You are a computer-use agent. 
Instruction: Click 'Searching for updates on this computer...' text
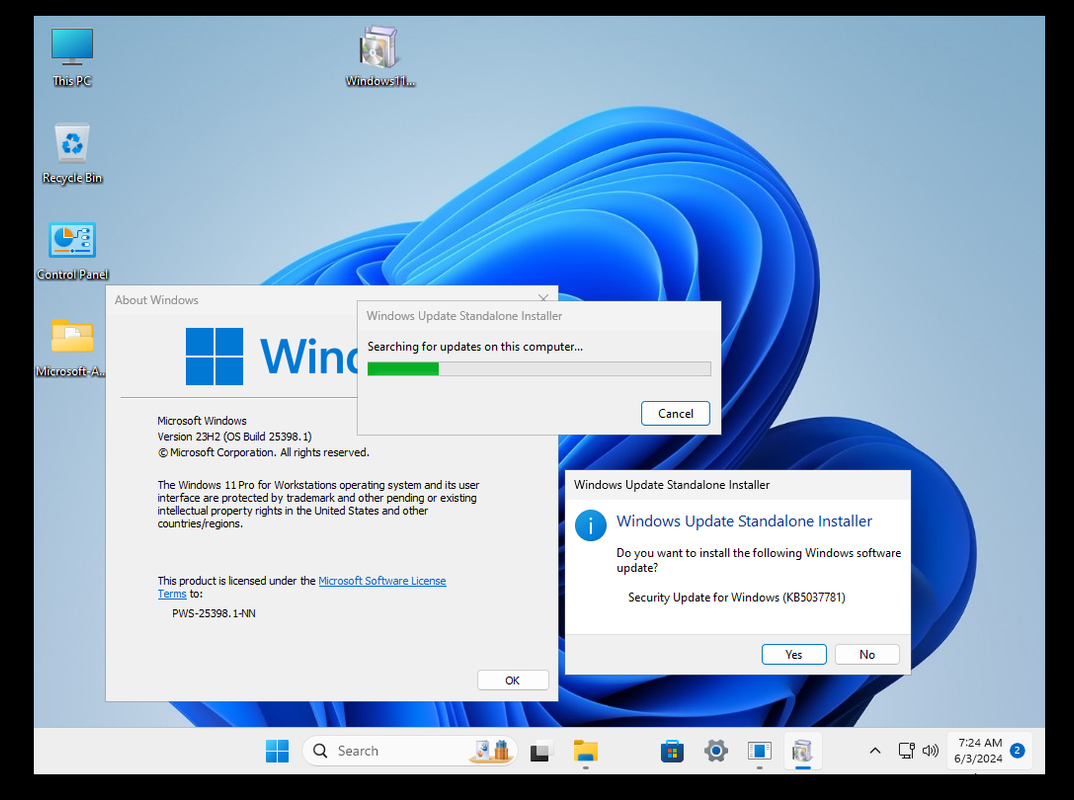[x=475, y=347]
